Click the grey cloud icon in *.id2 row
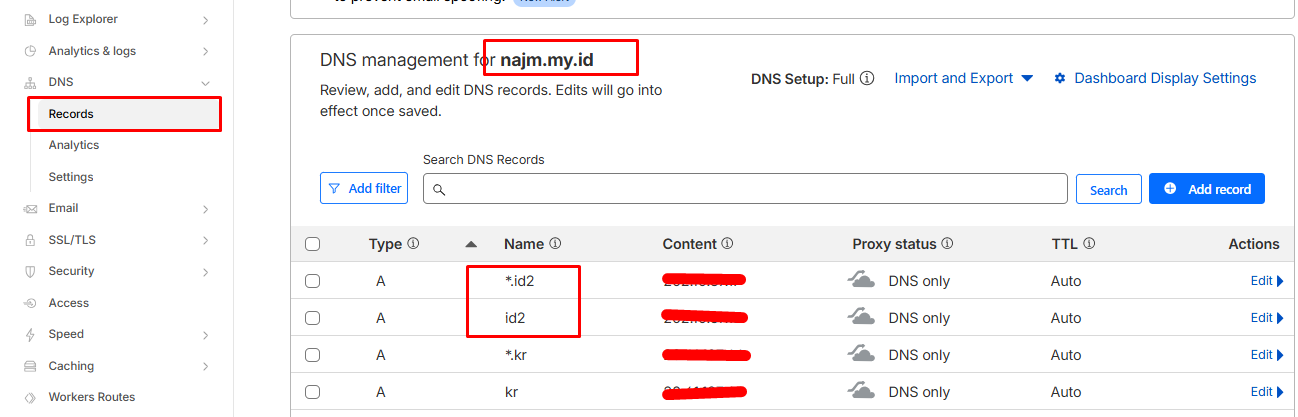This screenshot has height=417, width=1298. [861, 280]
